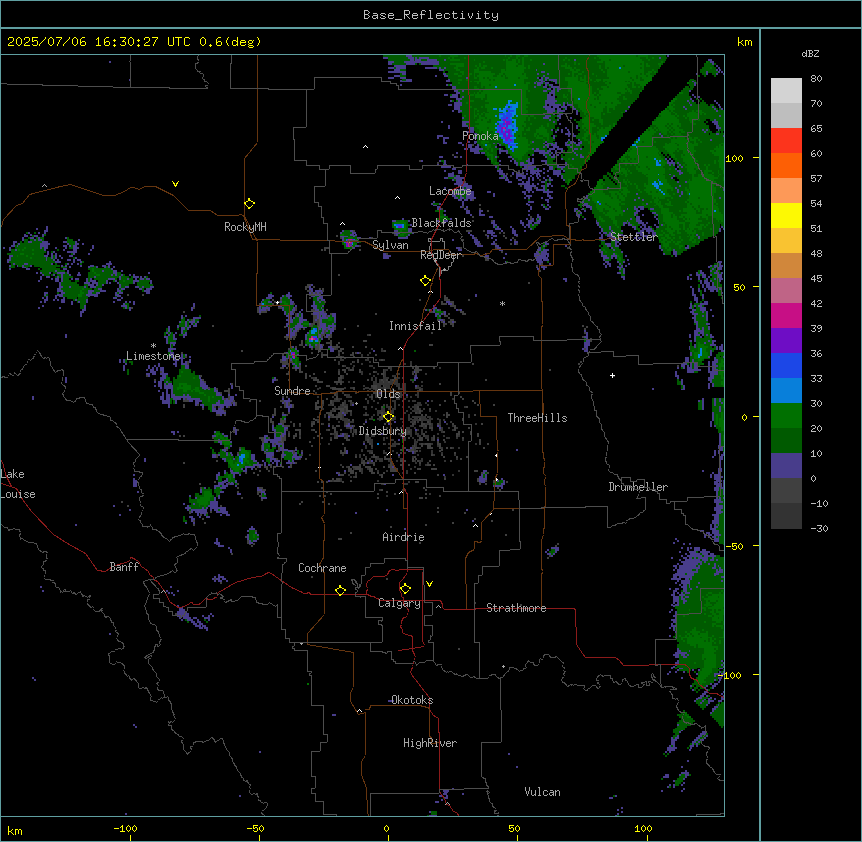Image resolution: width=862 pixels, height=842 pixels.
Task: Click the yellow diamond marker near RockyMH
Action: [x=250, y=204]
